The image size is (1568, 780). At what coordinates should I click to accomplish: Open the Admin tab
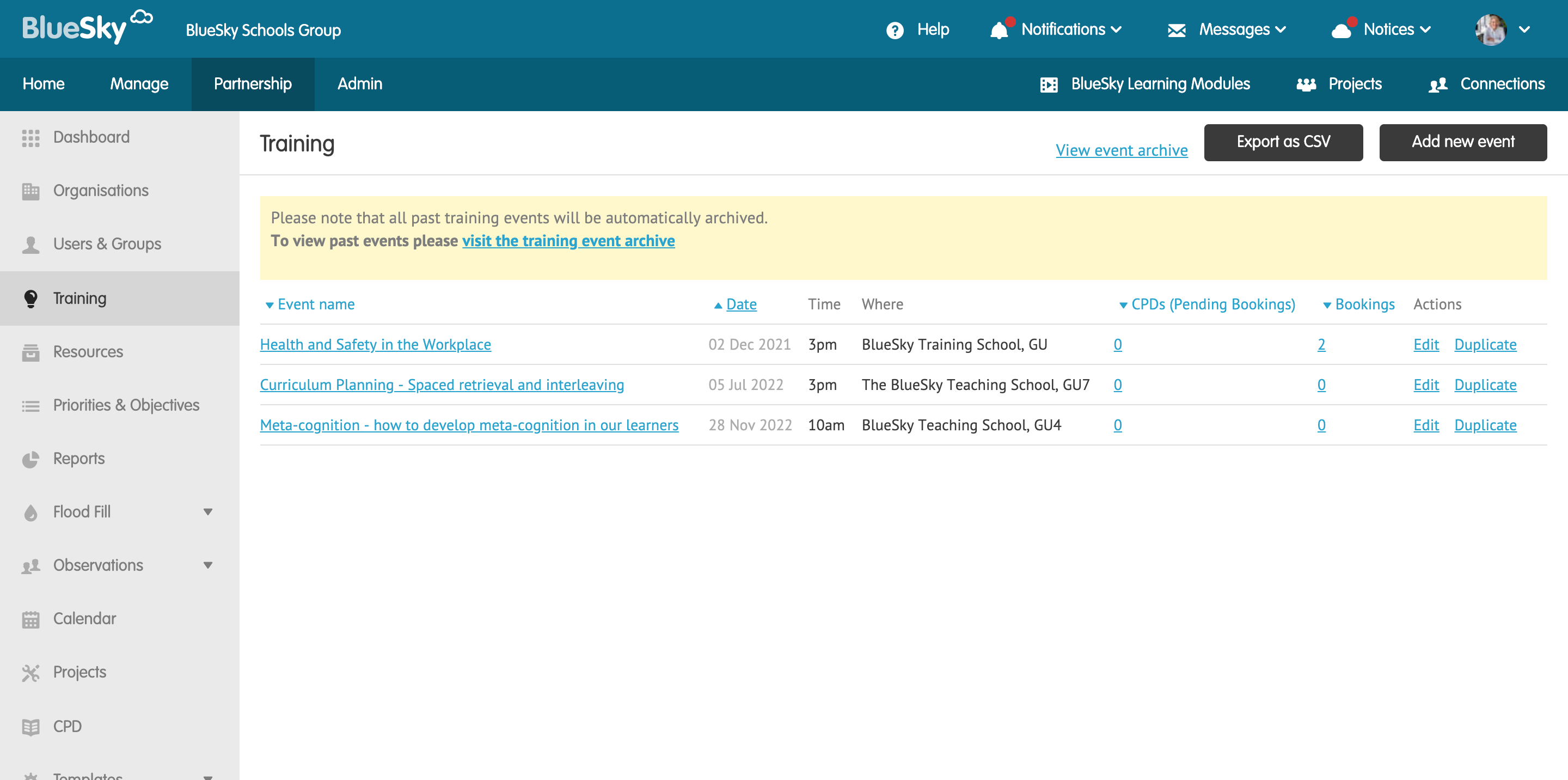tap(360, 84)
